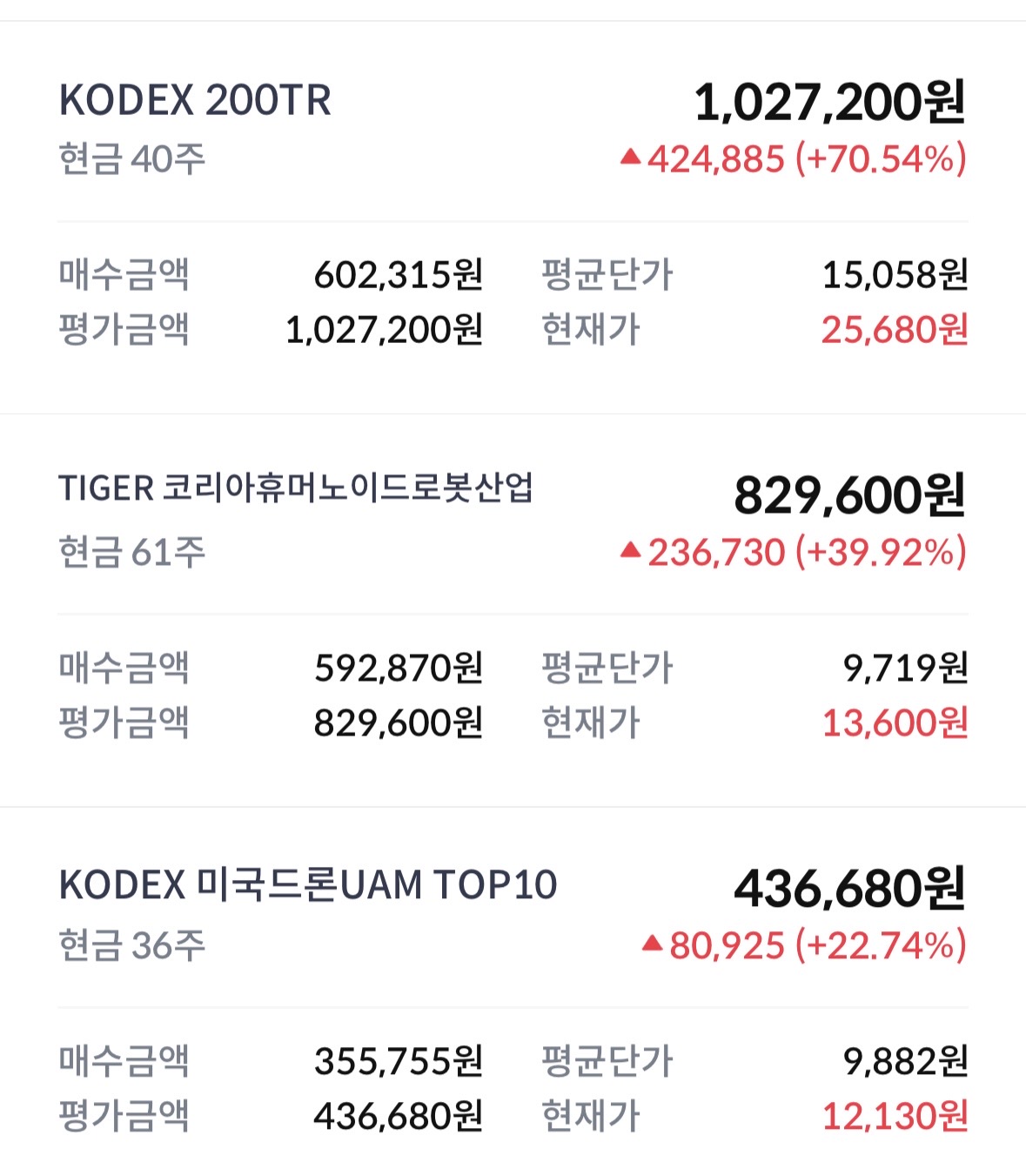Select the +39.92% profit percentage
This screenshot has width=1026, height=1176.
[x=881, y=552]
